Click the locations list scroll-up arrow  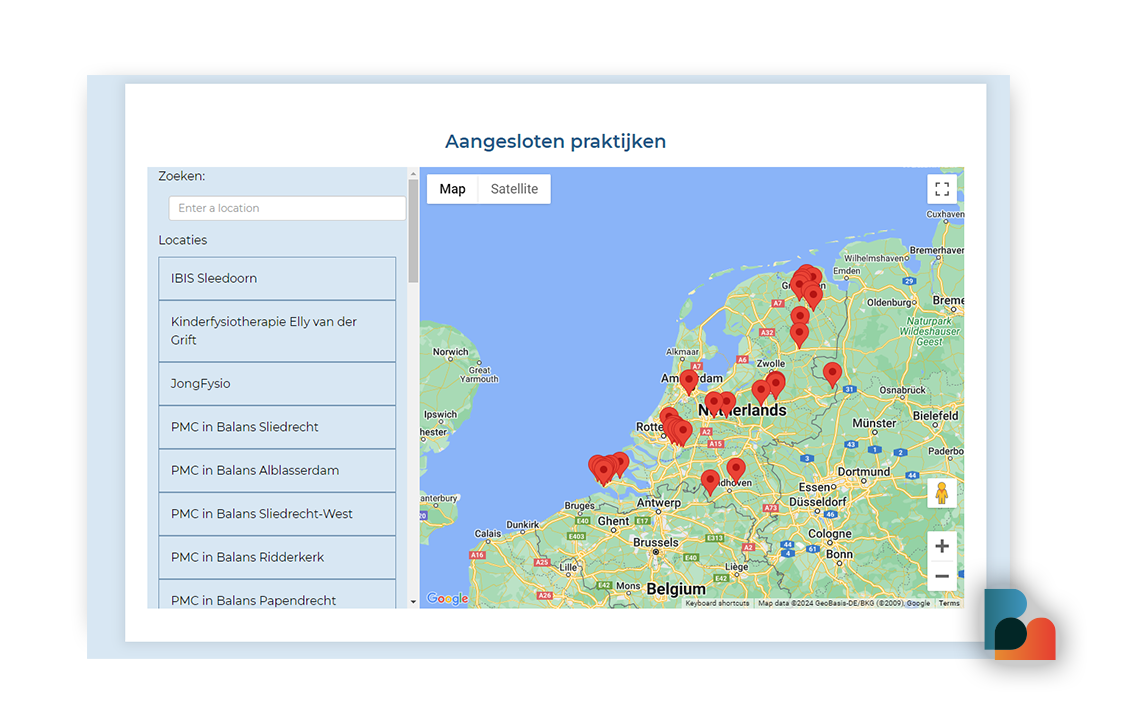click(x=413, y=174)
